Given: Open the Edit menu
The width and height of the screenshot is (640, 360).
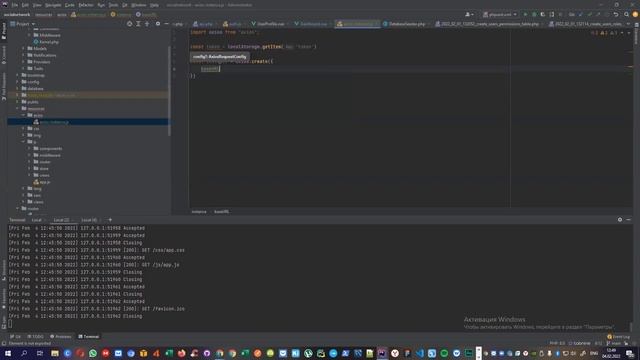Looking at the screenshot, I should coord(25,5).
